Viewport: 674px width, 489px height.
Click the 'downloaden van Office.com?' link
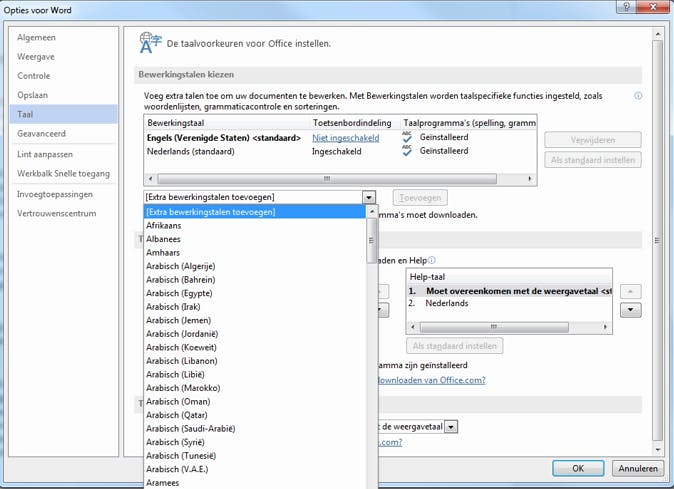click(432, 380)
